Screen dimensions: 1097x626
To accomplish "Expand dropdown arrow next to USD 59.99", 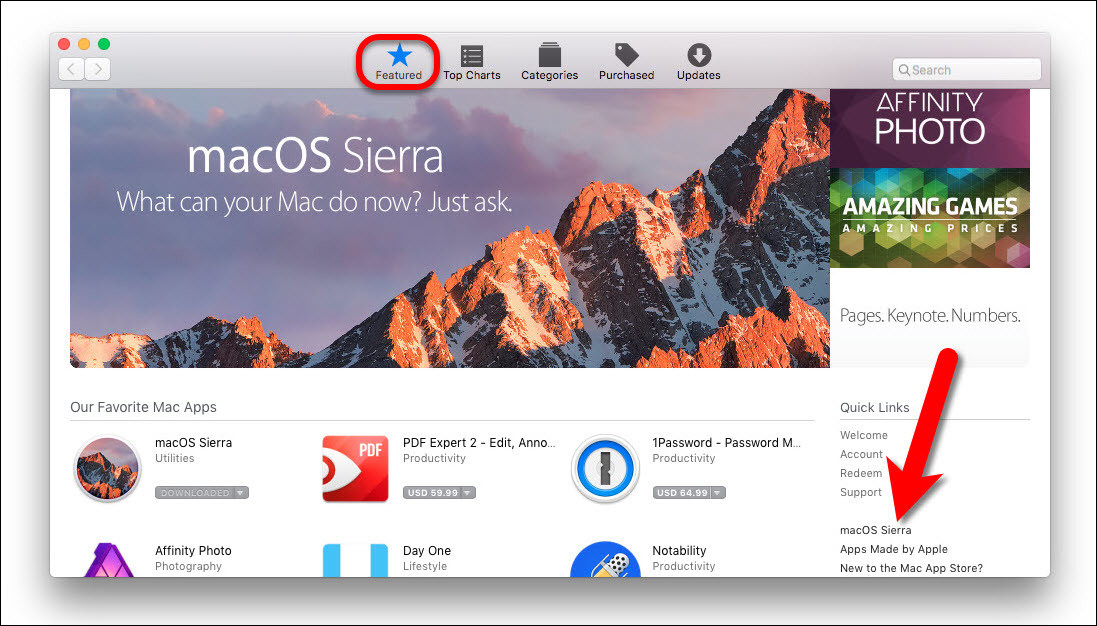I will 468,493.
